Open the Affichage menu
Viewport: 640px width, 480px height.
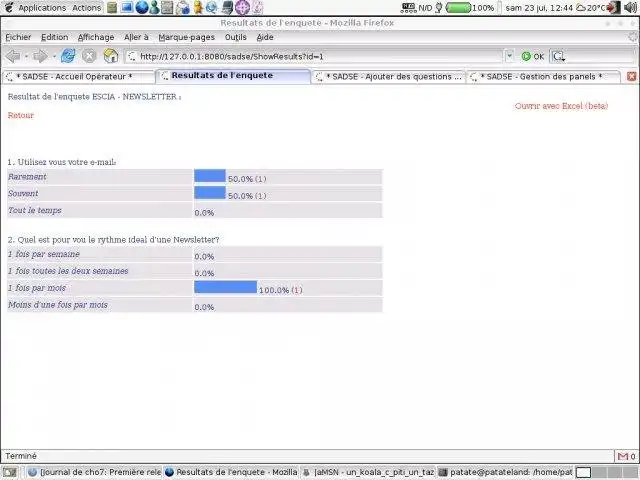click(96, 37)
